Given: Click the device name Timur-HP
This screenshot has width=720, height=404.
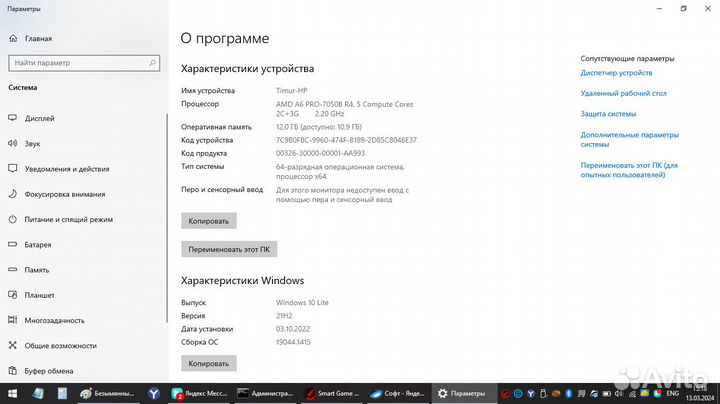Looking at the screenshot, I should [x=292, y=90].
